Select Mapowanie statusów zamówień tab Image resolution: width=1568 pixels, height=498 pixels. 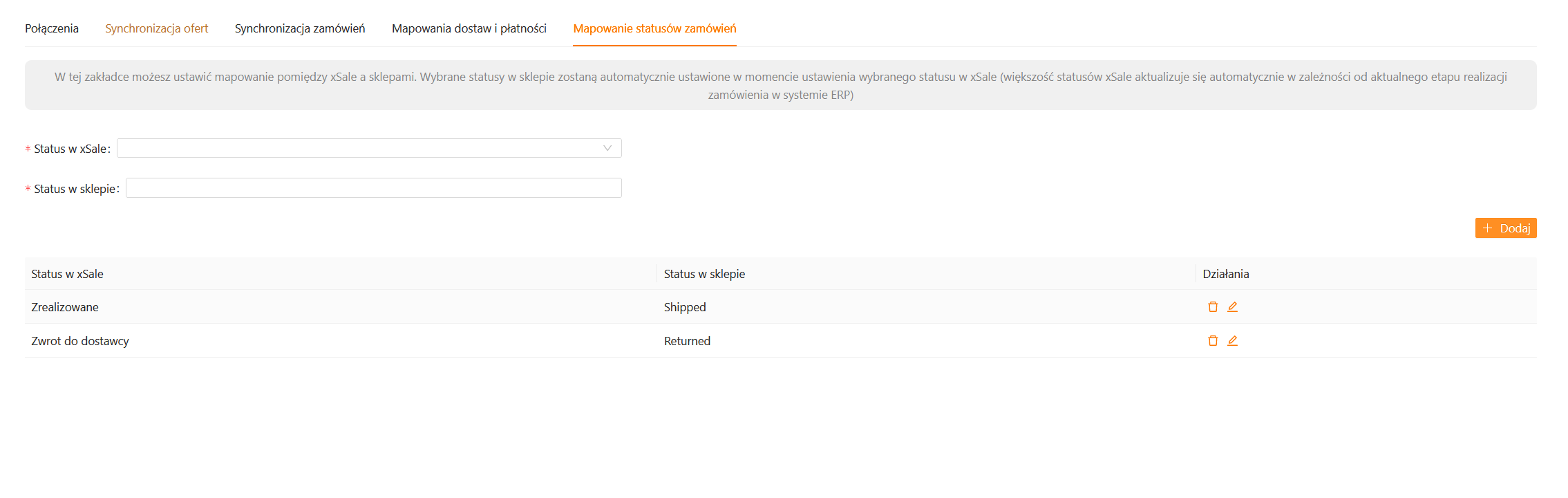coord(654,28)
